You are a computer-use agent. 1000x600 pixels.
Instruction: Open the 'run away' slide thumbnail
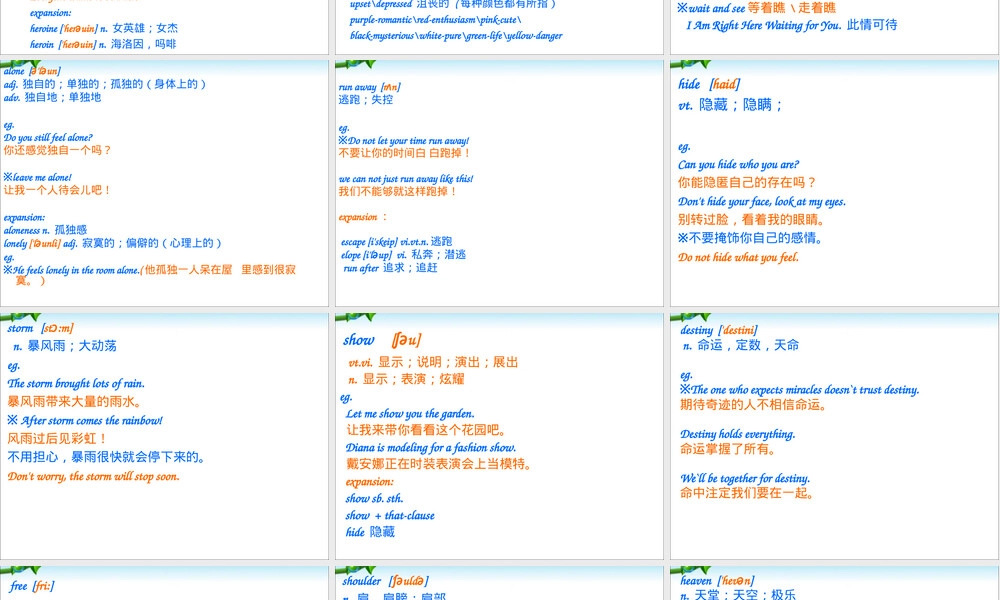[499, 183]
